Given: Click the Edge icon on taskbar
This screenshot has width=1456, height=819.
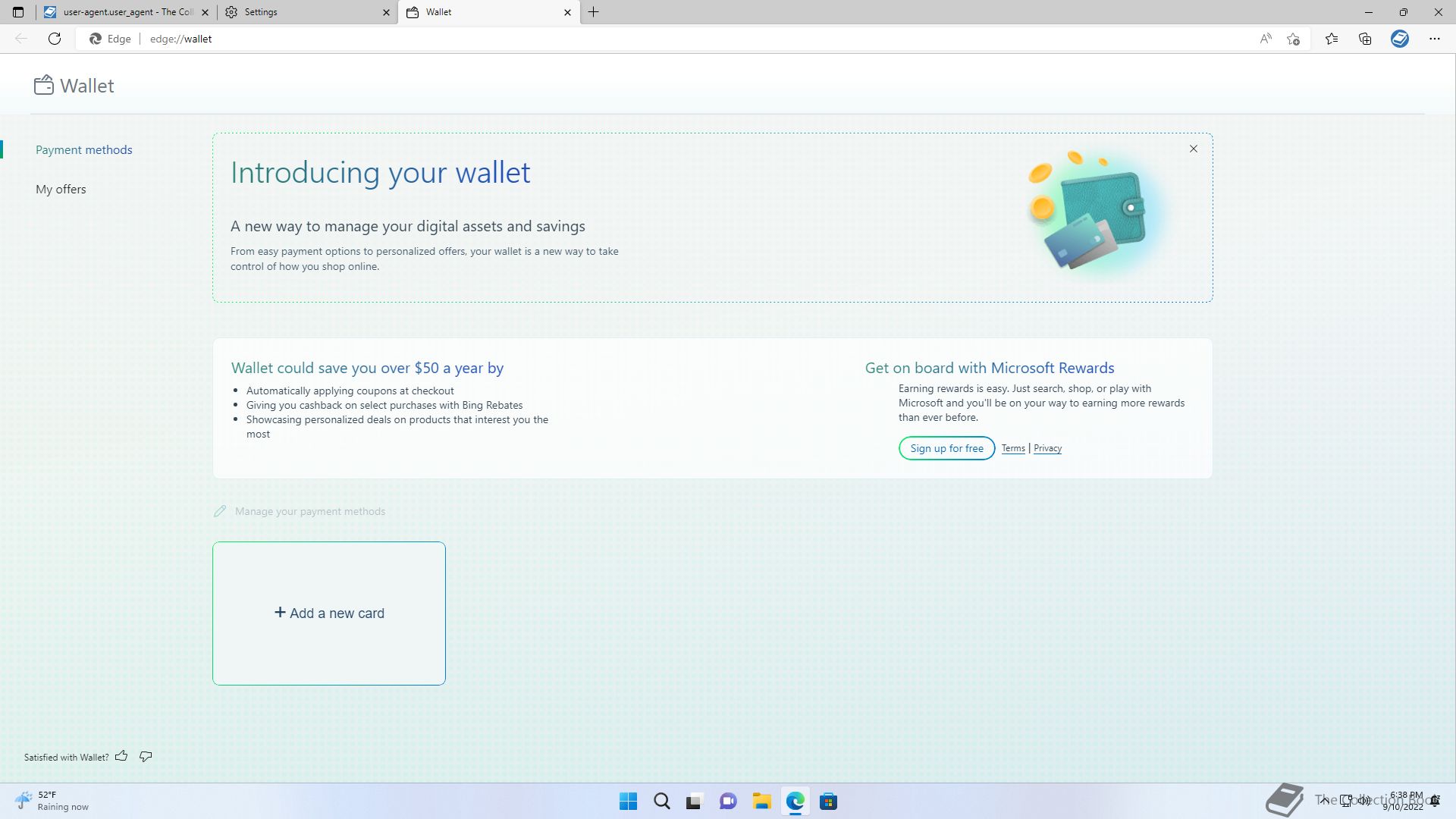Looking at the screenshot, I should click(795, 801).
